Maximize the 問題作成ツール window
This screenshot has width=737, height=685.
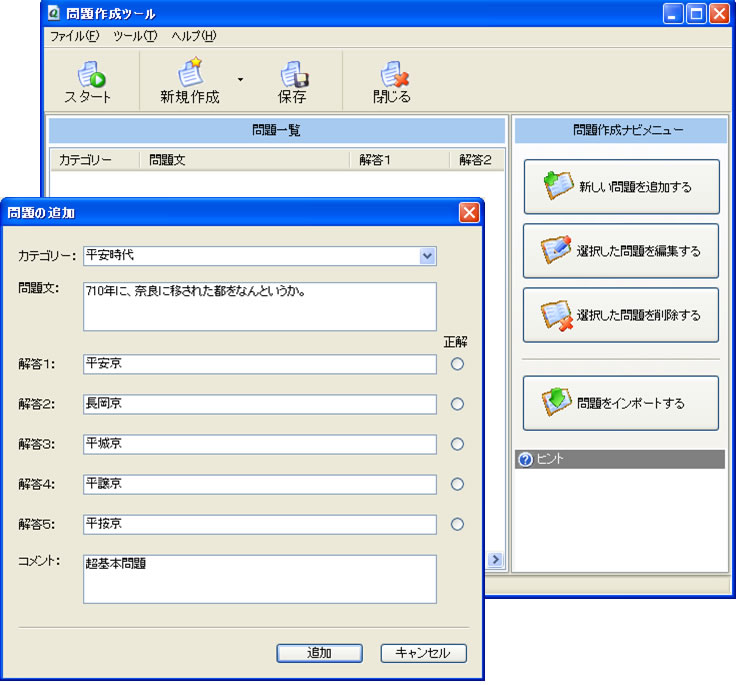(696, 13)
